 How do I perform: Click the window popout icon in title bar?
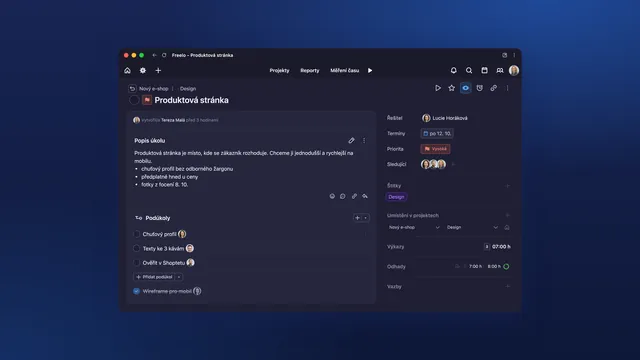[504, 55]
